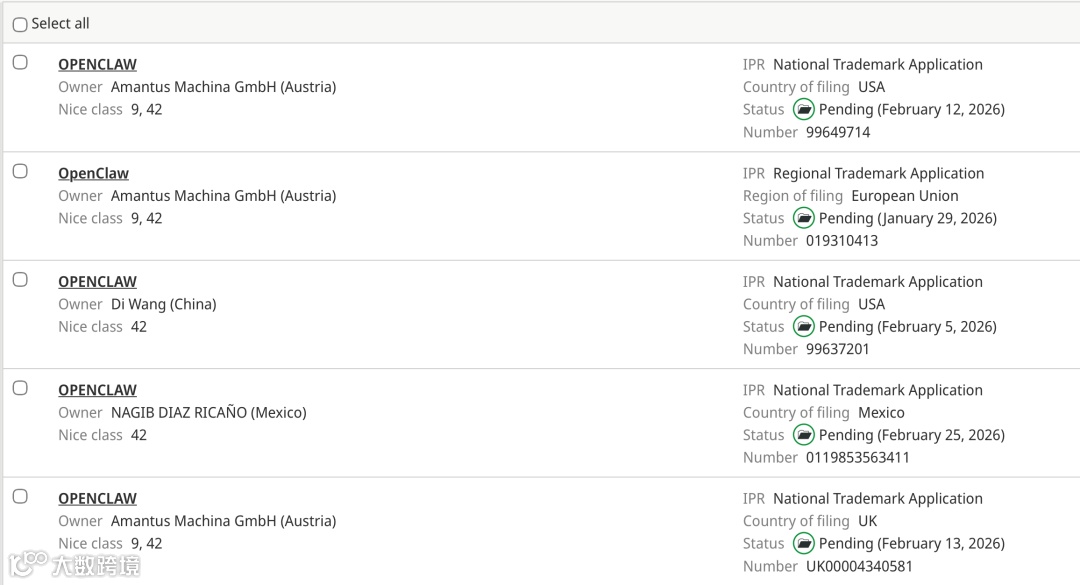The height and width of the screenshot is (585, 1080).
Task: Select the European Union OpenClaw row checkbox
Action: click(x=20, y=171)
